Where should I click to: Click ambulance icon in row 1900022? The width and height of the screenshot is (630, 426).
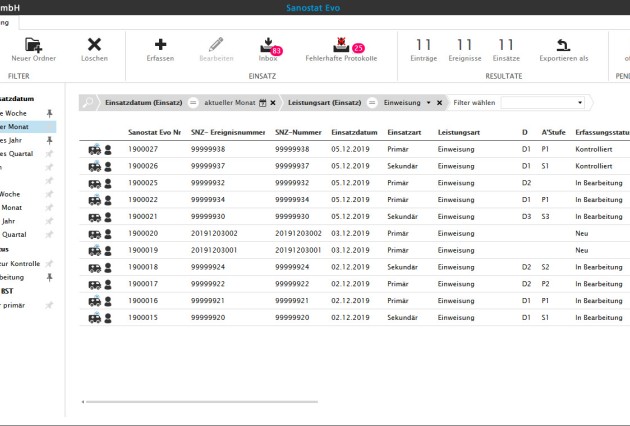coord(95,200)
